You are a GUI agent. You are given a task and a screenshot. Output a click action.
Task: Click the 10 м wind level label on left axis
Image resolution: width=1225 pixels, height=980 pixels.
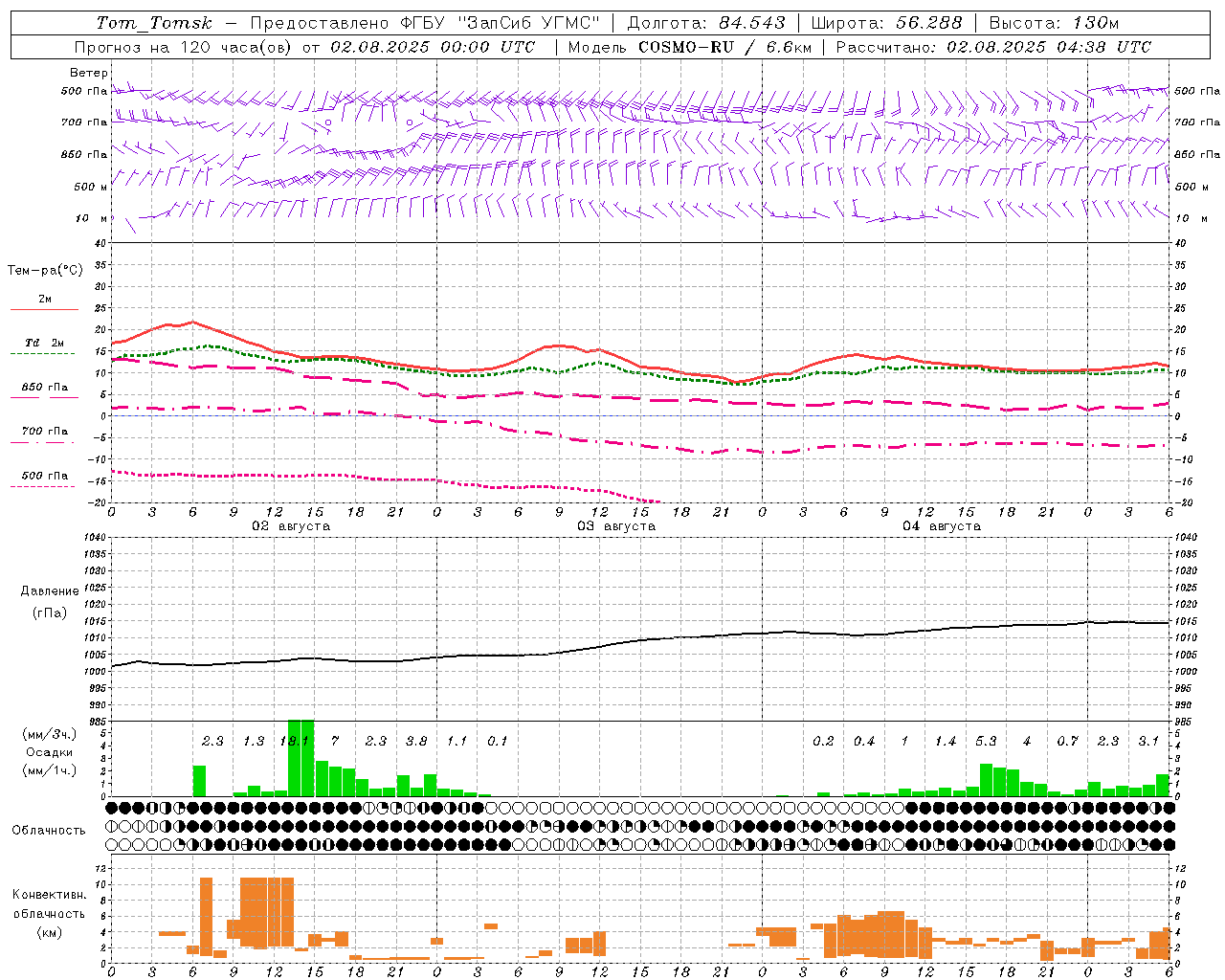click(91, 218)
